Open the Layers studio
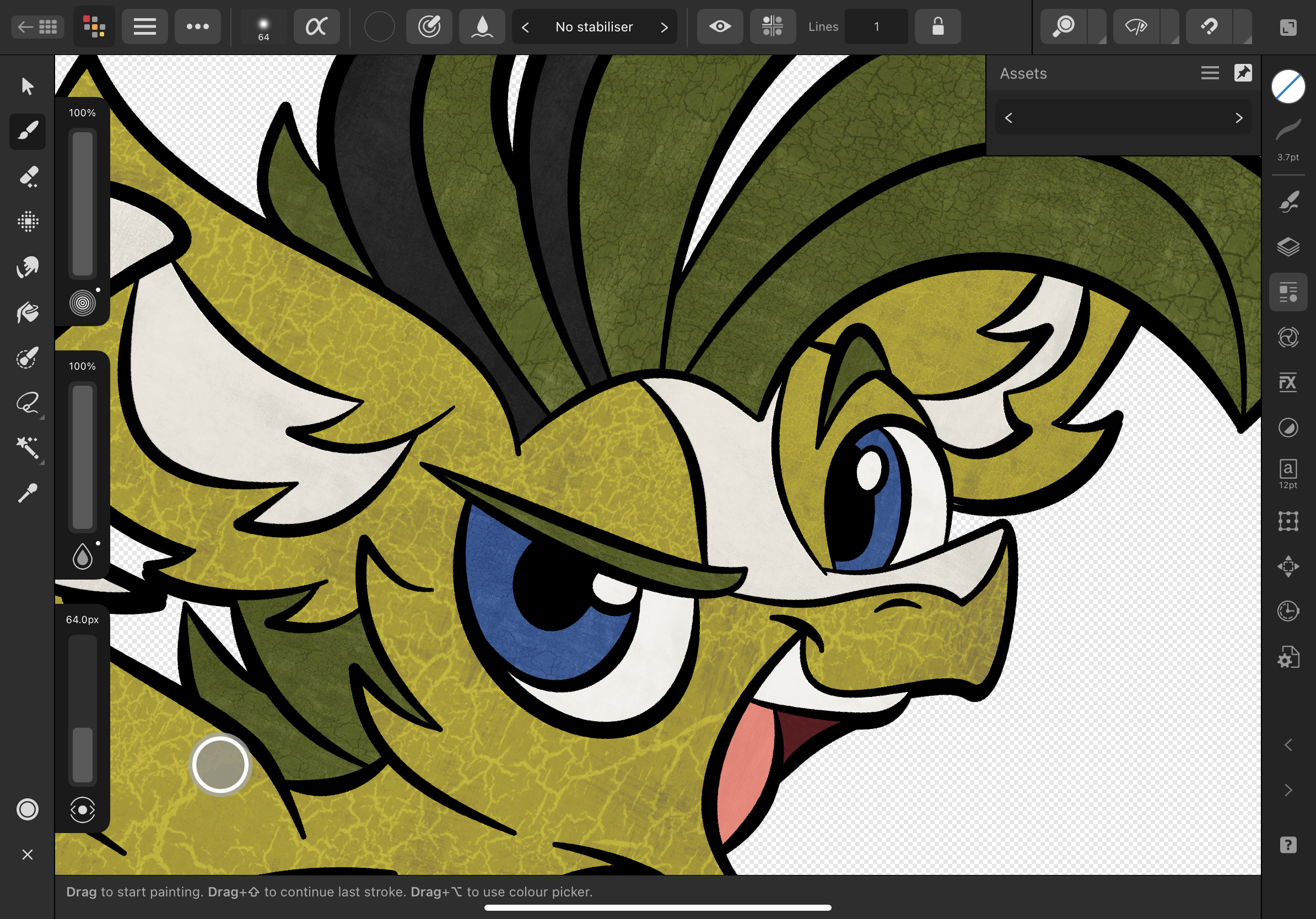The image size is (1316, 919). tap(1288, 247)
